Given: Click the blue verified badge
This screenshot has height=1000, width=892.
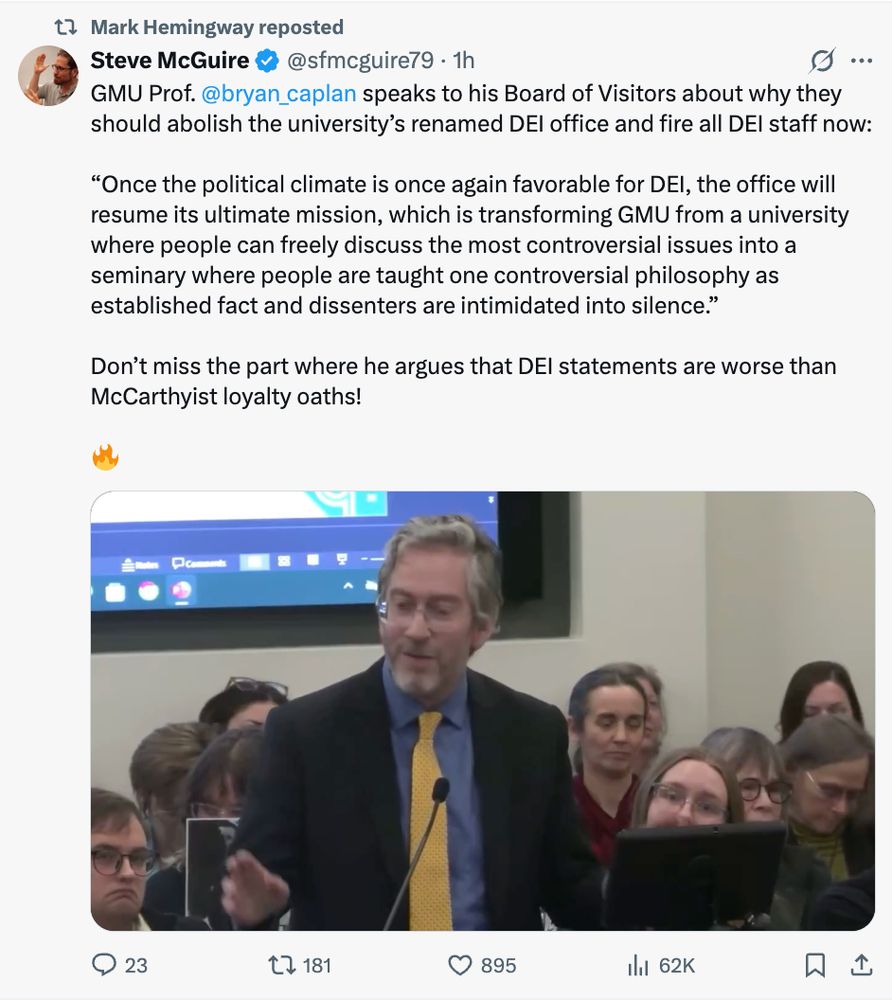Looking at the screenshot, I should click(x=267, y=61).
